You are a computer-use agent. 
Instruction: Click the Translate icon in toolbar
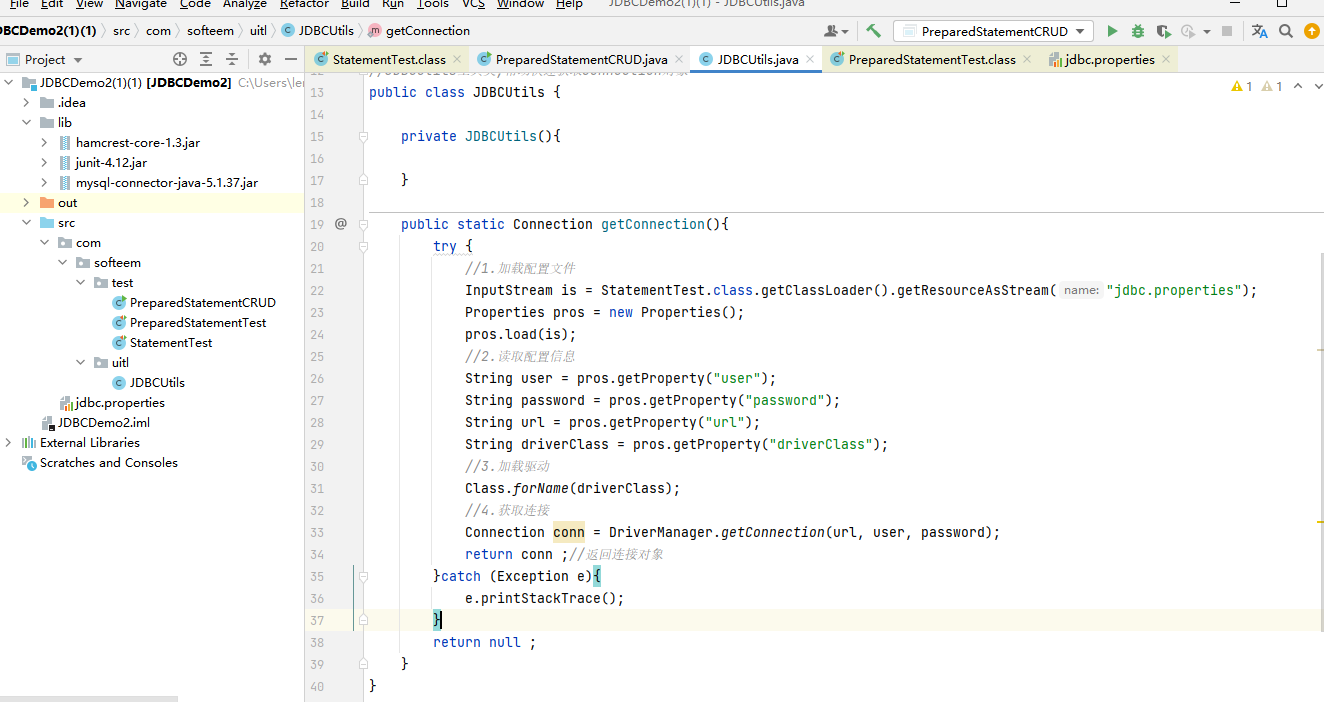pos(1259,31)
